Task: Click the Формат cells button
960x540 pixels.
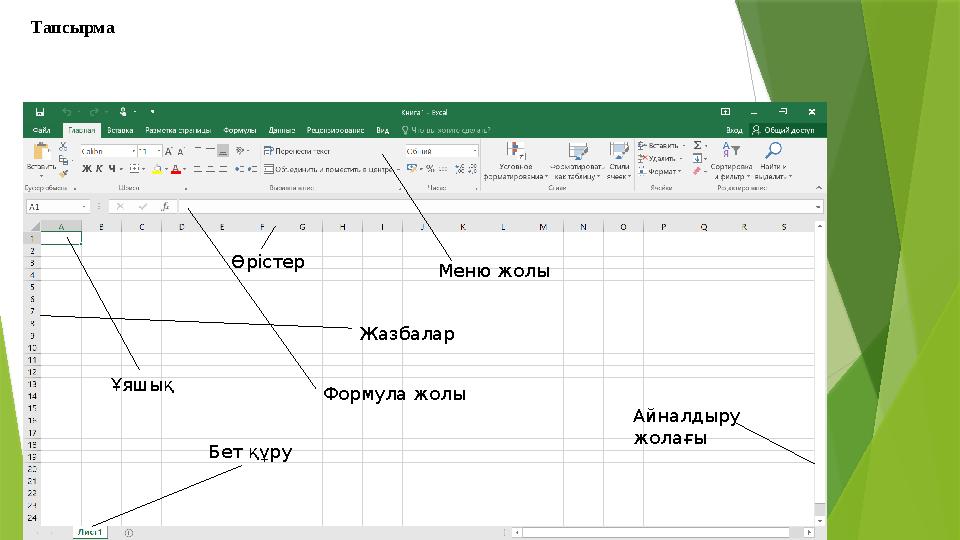Action: (x=659, y=171)
